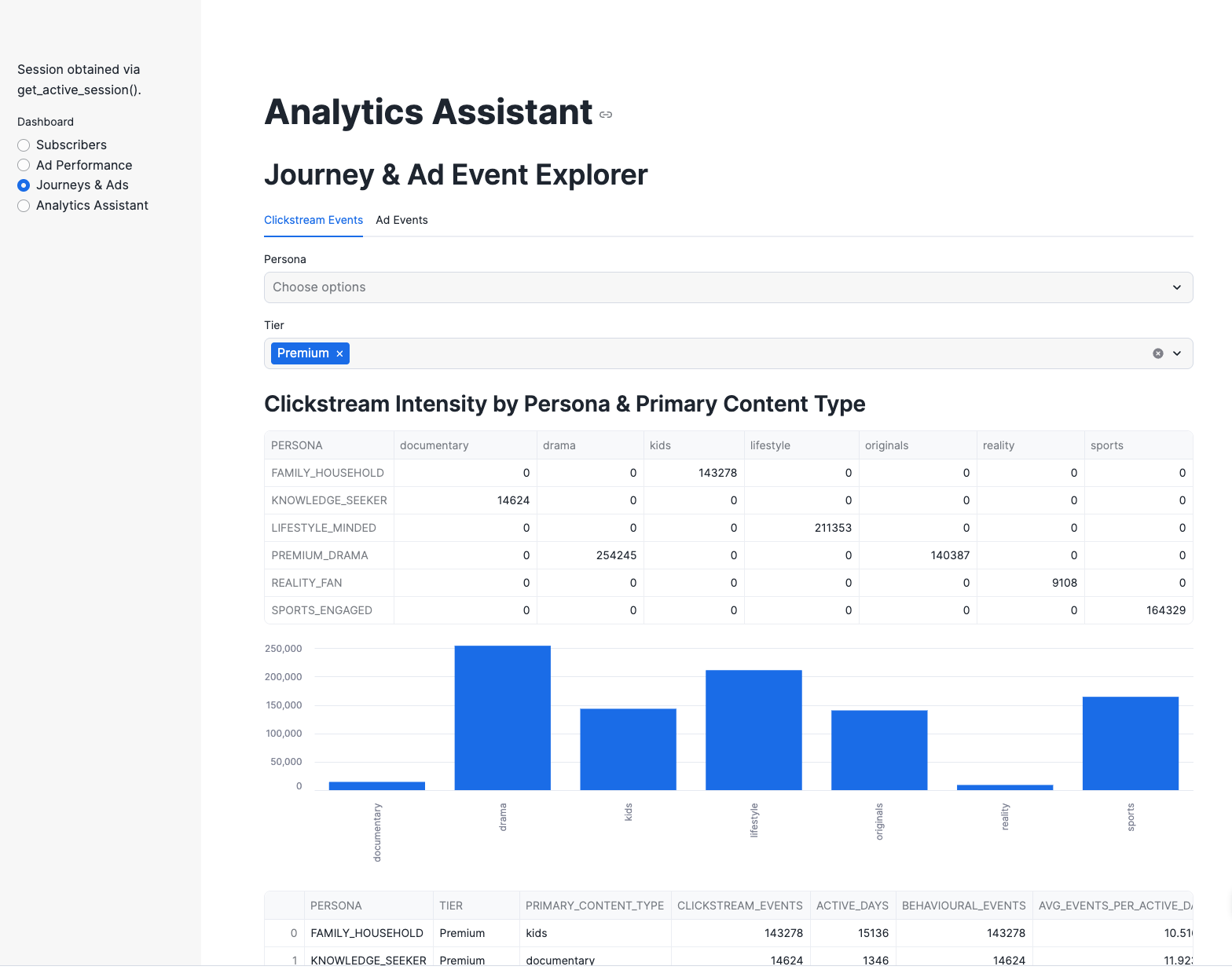Open the Clickstream Events tab
This screenshot has width=1232, height=970.
click(x=313, y=221)
